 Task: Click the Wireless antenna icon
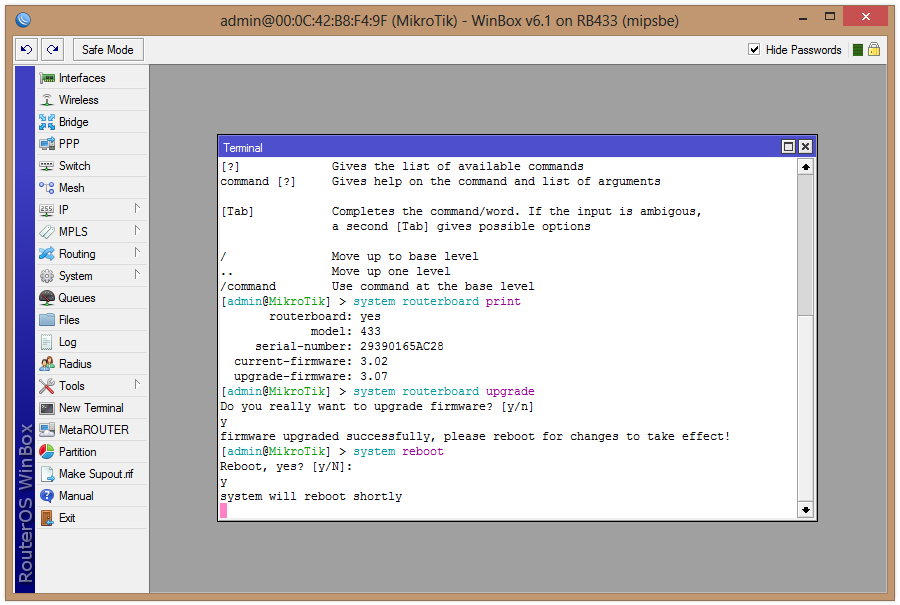coord(47,100)
